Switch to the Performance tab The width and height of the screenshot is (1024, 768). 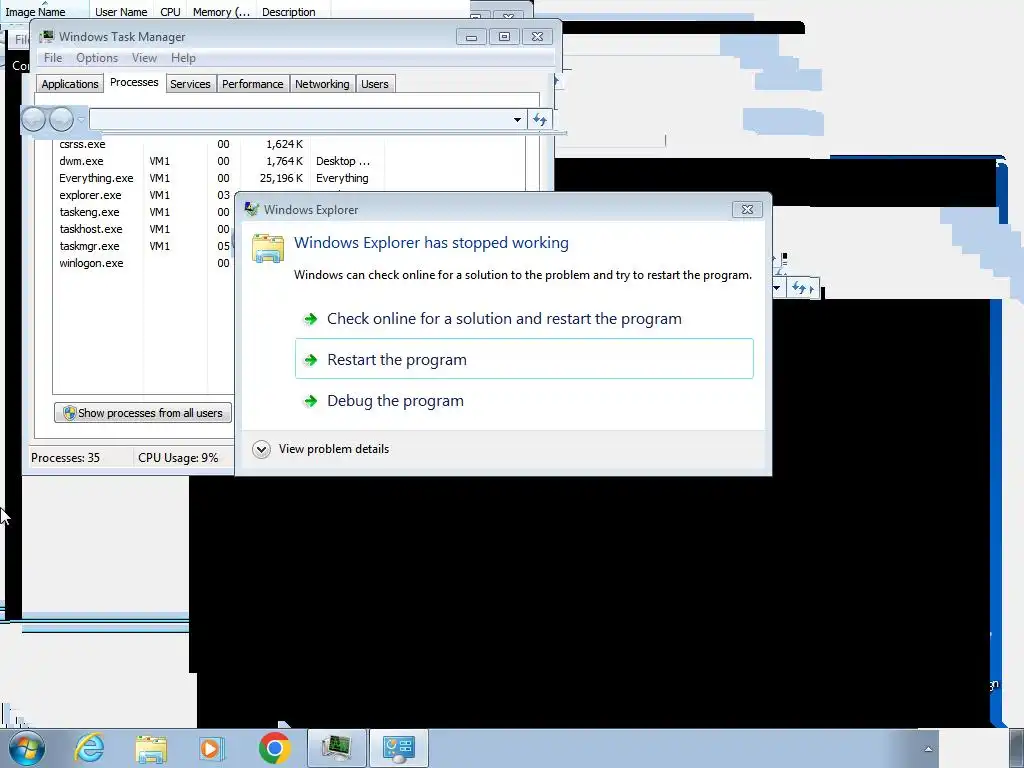click(252, 84)
